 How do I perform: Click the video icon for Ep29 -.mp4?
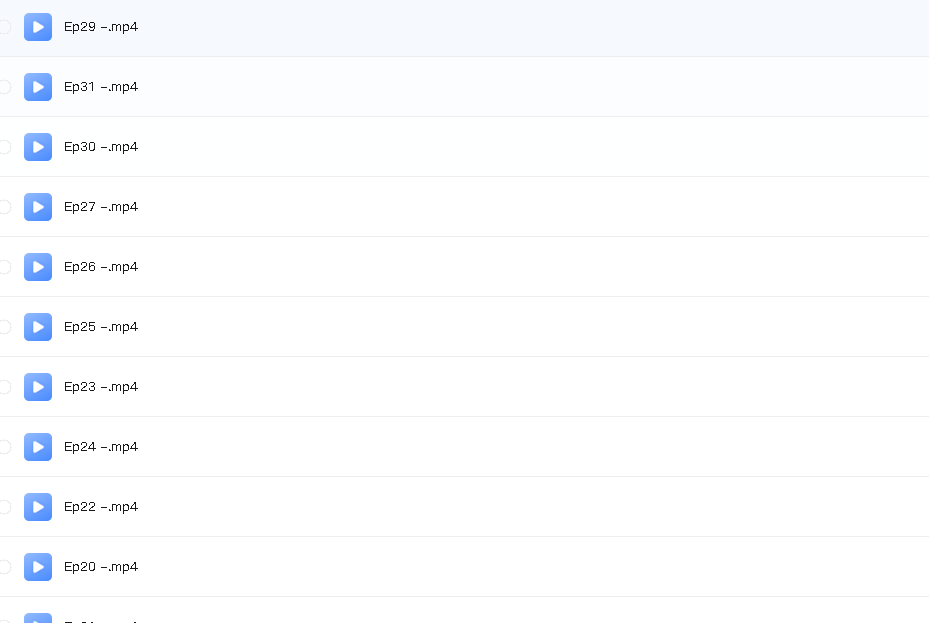coord(38,27)
